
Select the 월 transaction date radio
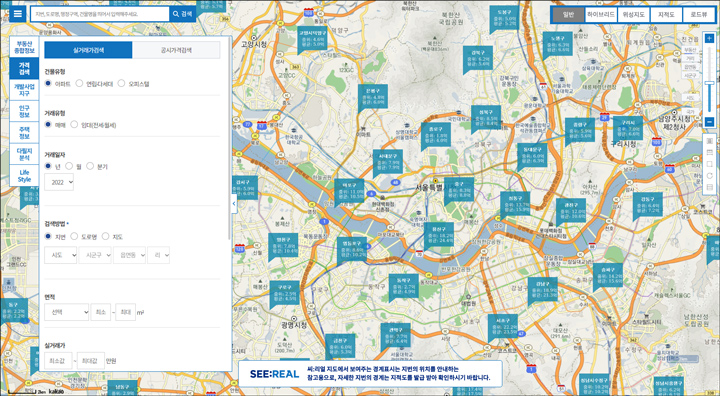pos(69,166)
